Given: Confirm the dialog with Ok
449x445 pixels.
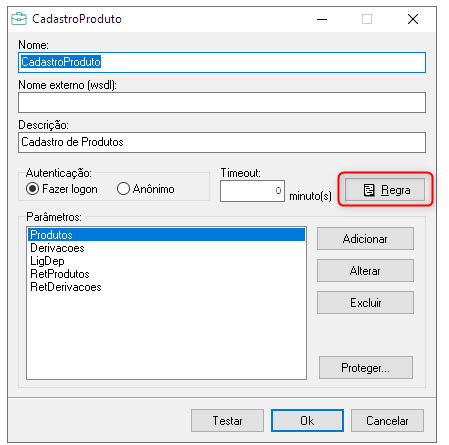Looking at the screenshot, I should (307, 421).
